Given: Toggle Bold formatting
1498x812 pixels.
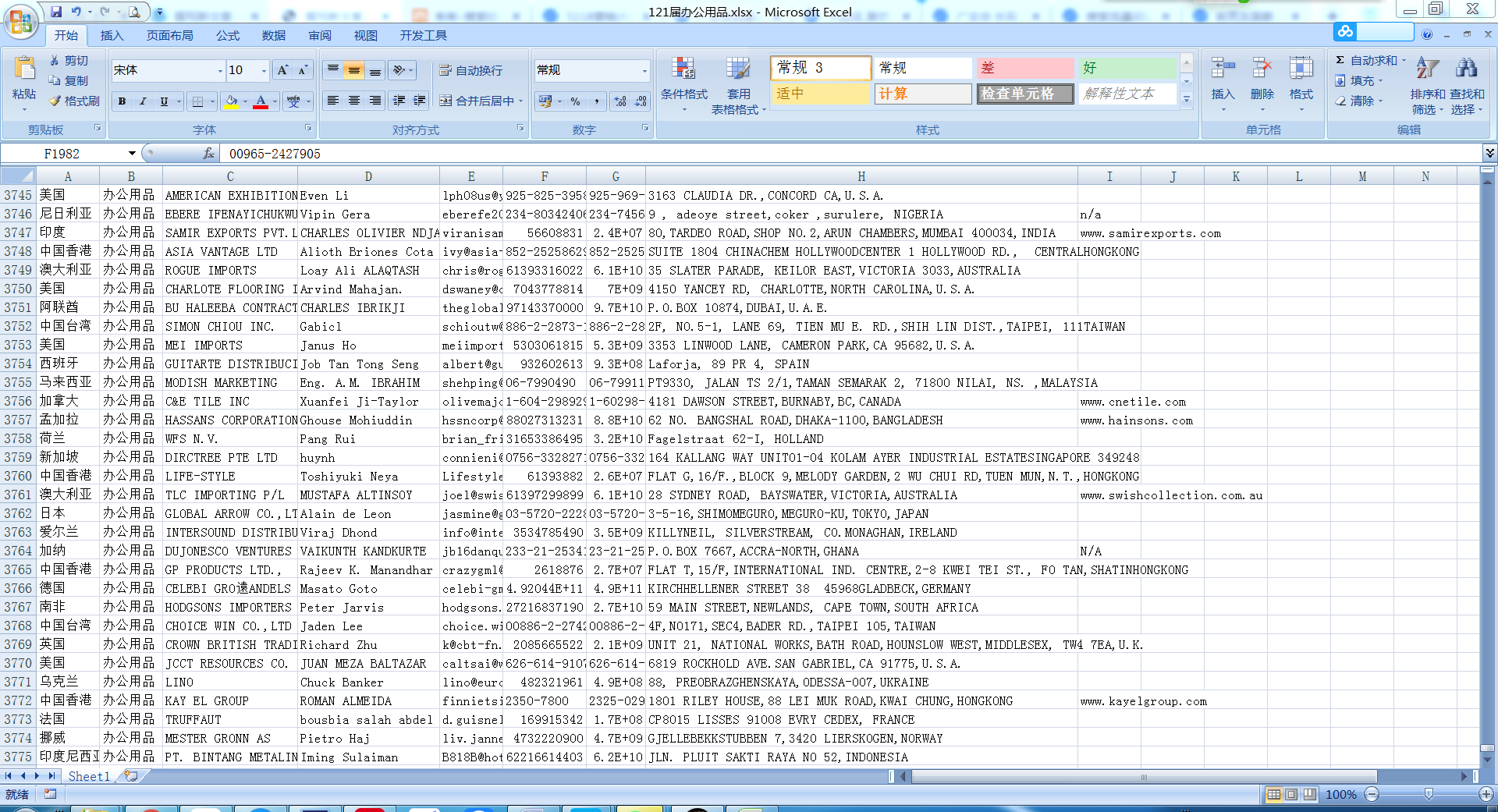Looking at the screenshot, I should [122, 101].
